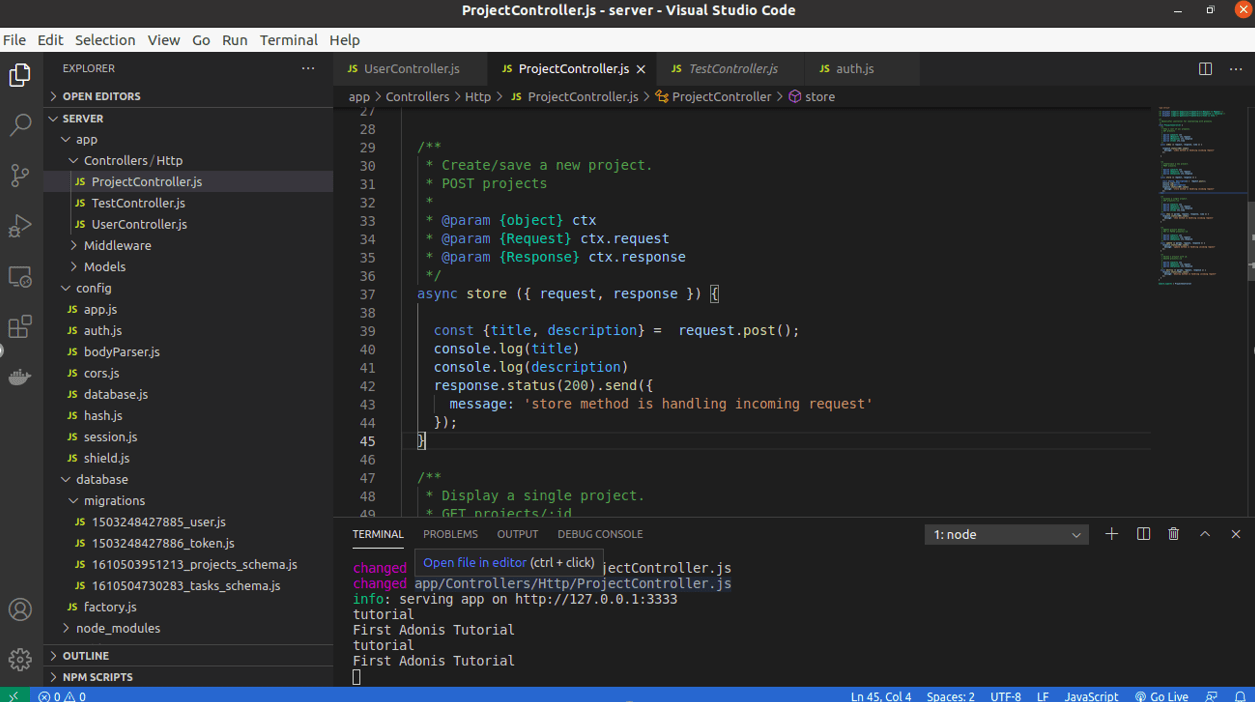This screenshot has height=702, width=1255.
Task: Collapse the app folder
Action: pos(188,139)
